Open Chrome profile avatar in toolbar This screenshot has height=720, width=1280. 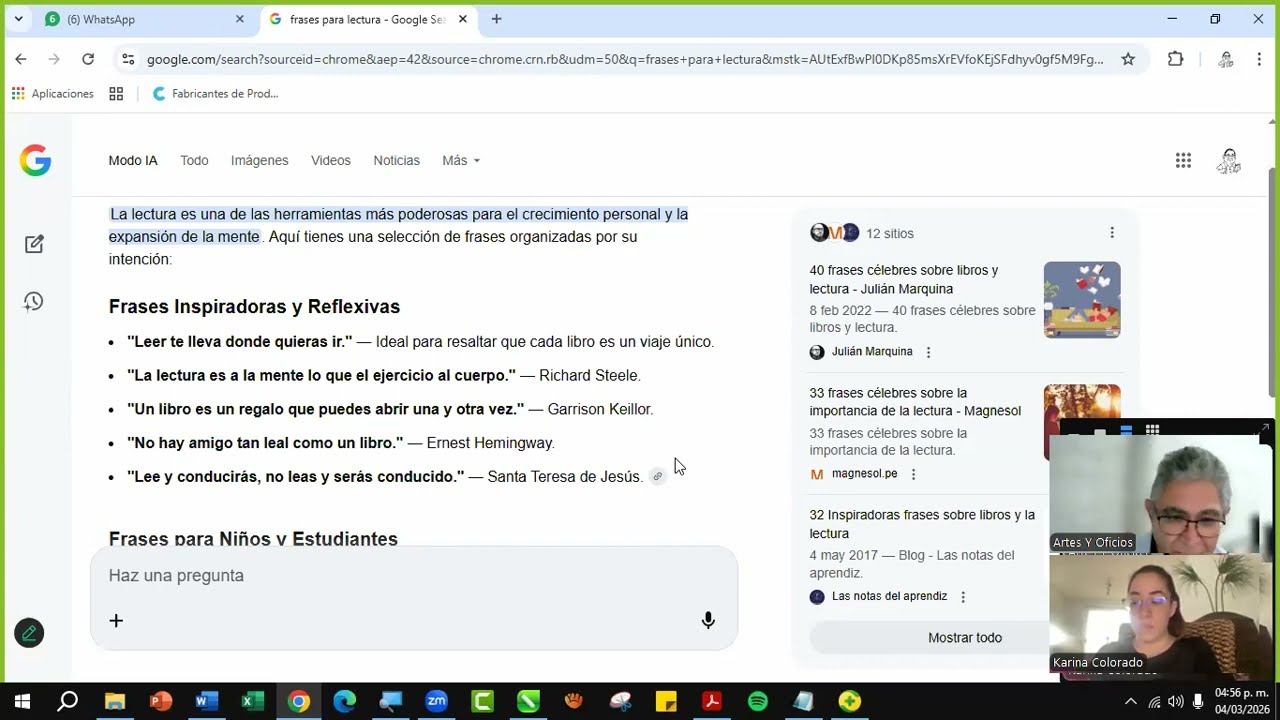coord(1226,59)
